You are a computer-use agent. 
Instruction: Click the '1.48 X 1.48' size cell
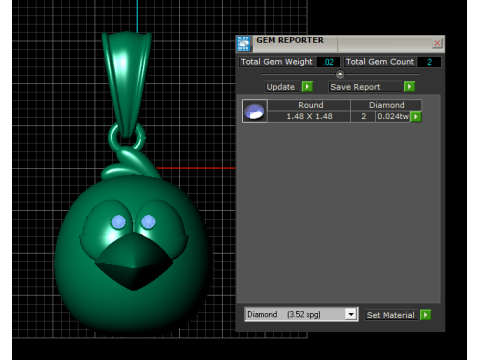point(309,116)
